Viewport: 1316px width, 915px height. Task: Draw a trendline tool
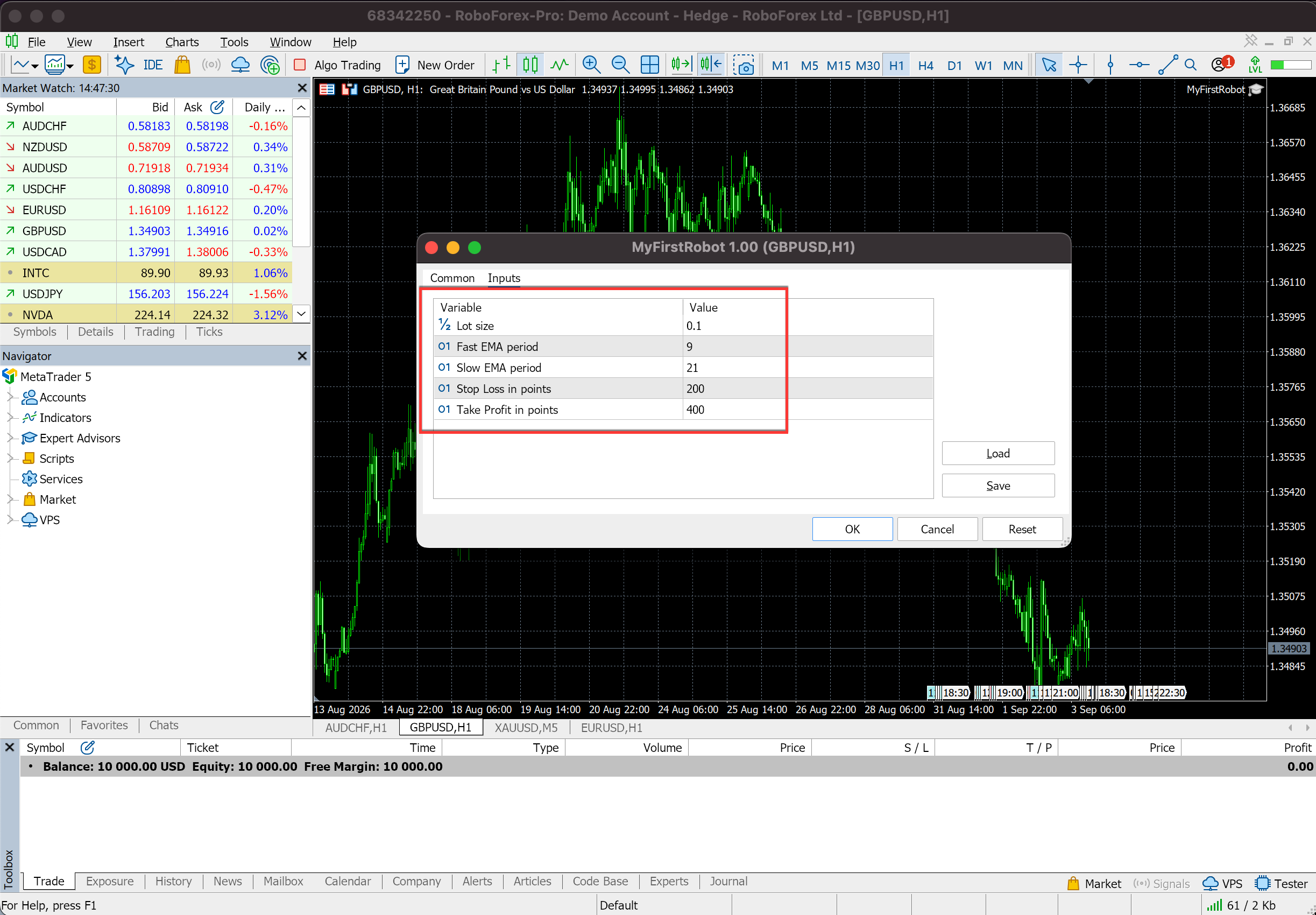click(1168, 65)
